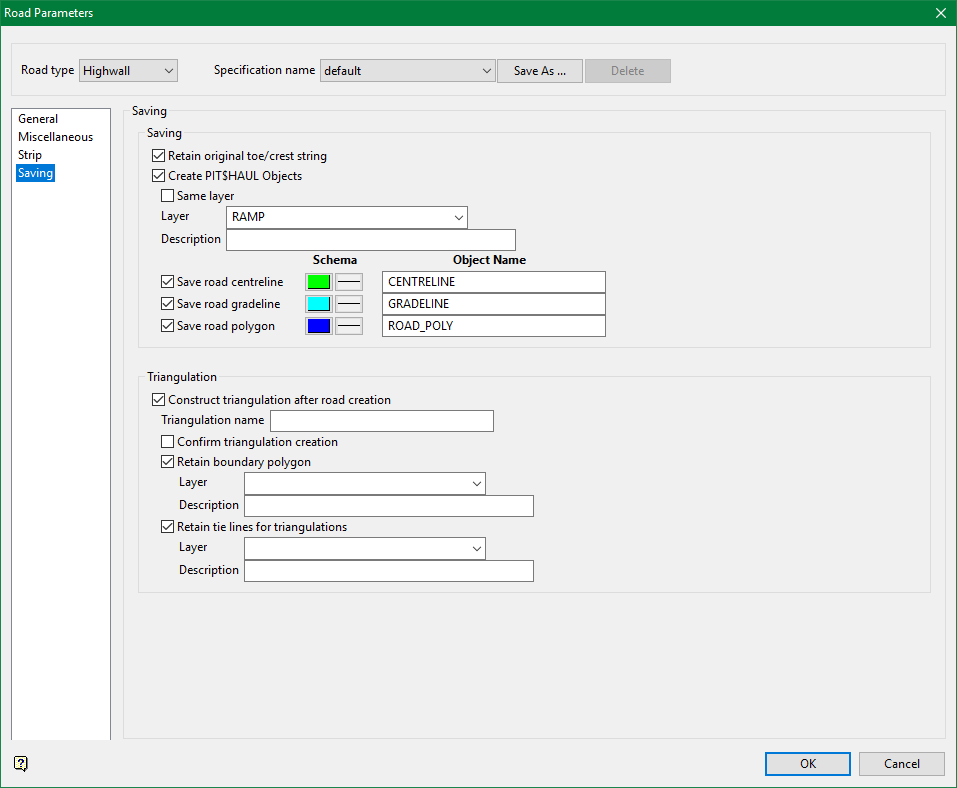
Task: Select the Miscellaneous section
Action: tap(55, 137)
